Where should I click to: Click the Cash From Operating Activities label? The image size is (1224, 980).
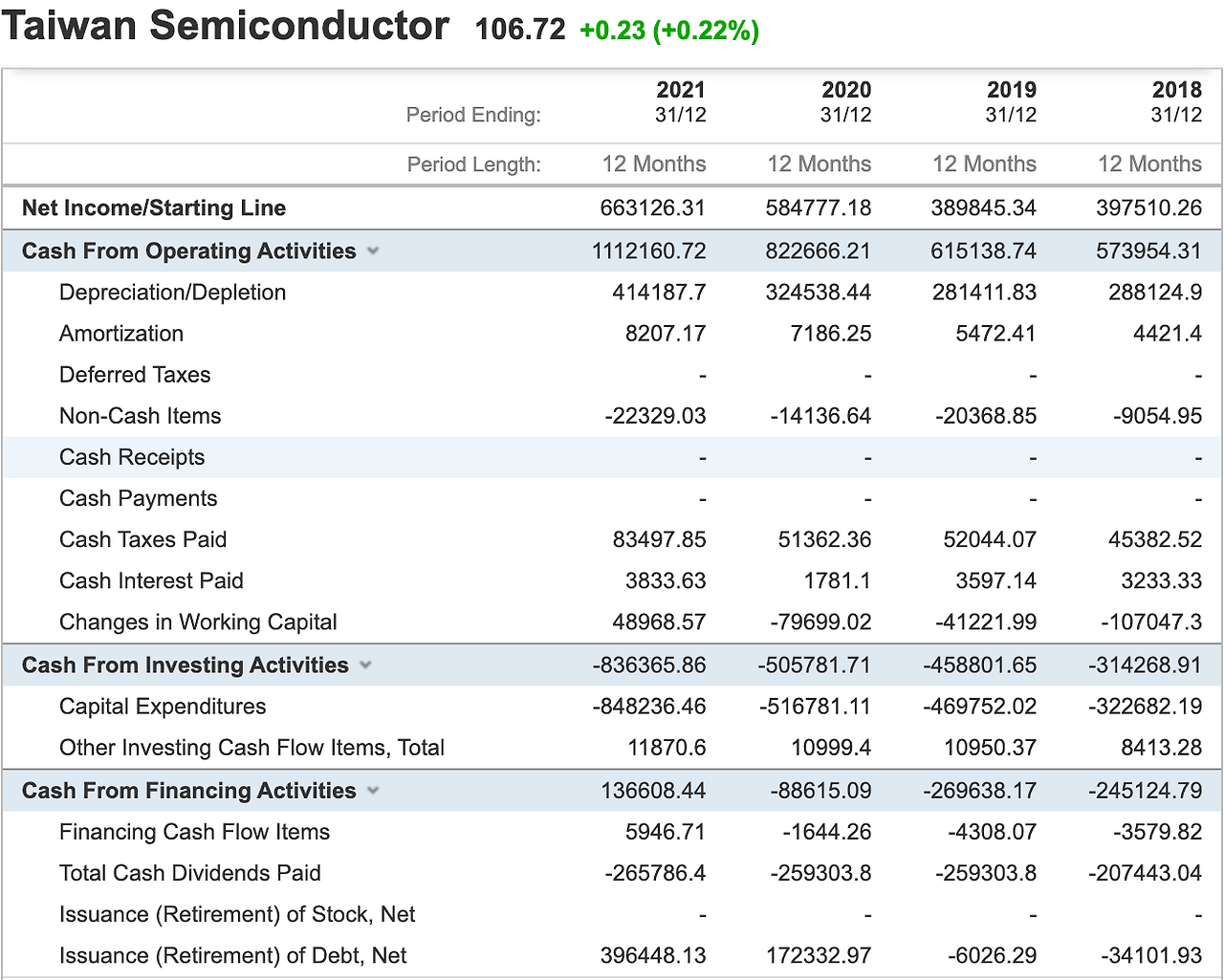point(189,251)
